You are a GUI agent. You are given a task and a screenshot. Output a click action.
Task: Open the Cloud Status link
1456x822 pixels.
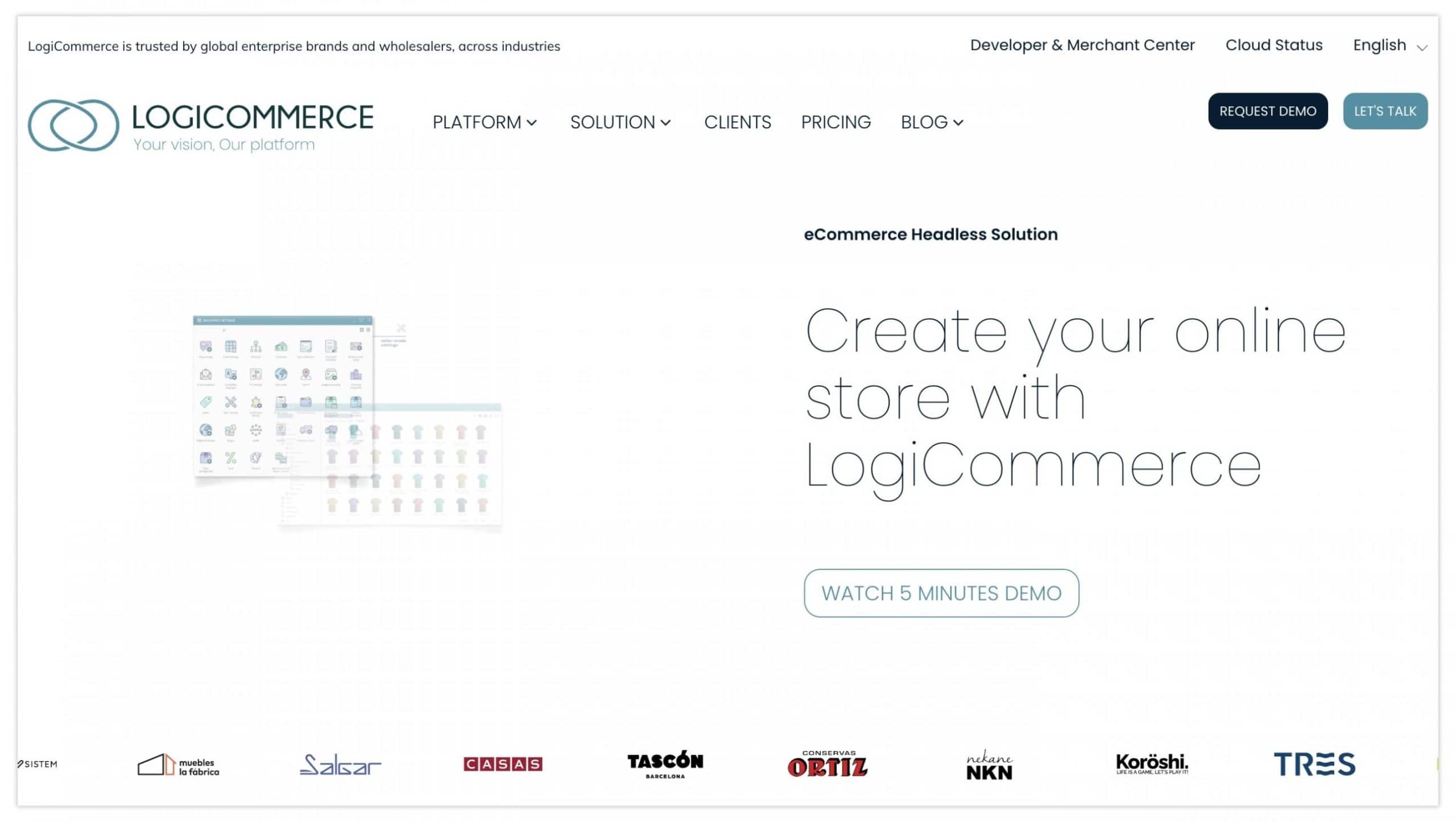tap(1273, 45)
